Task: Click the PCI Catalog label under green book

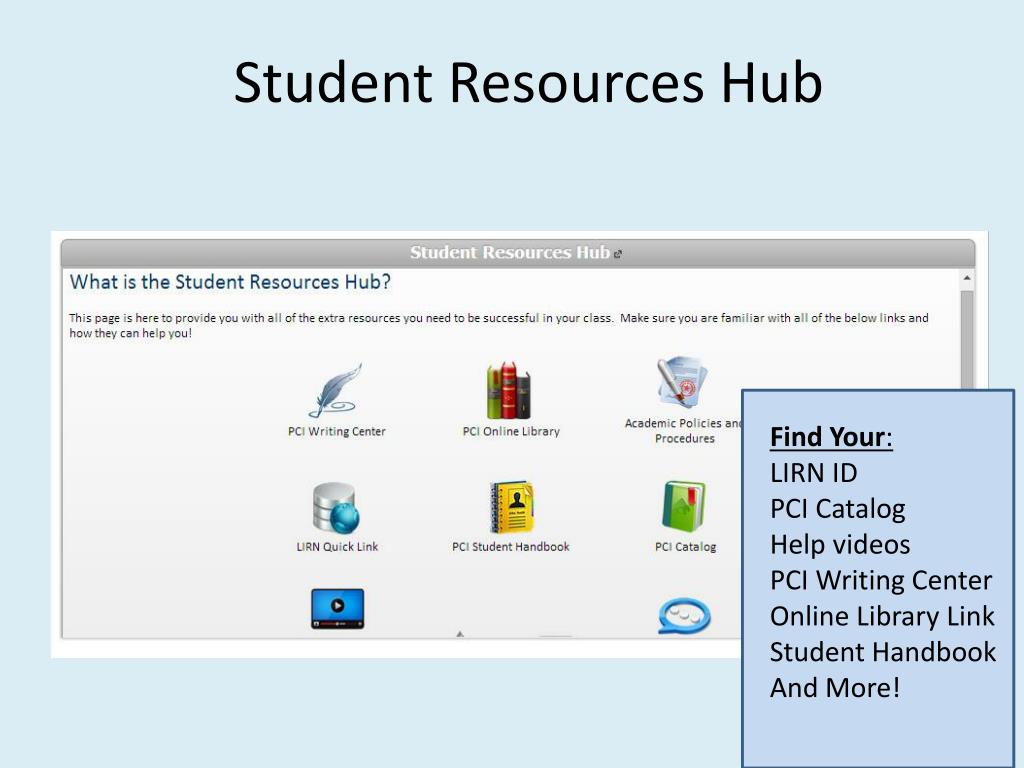Action: 686,547
